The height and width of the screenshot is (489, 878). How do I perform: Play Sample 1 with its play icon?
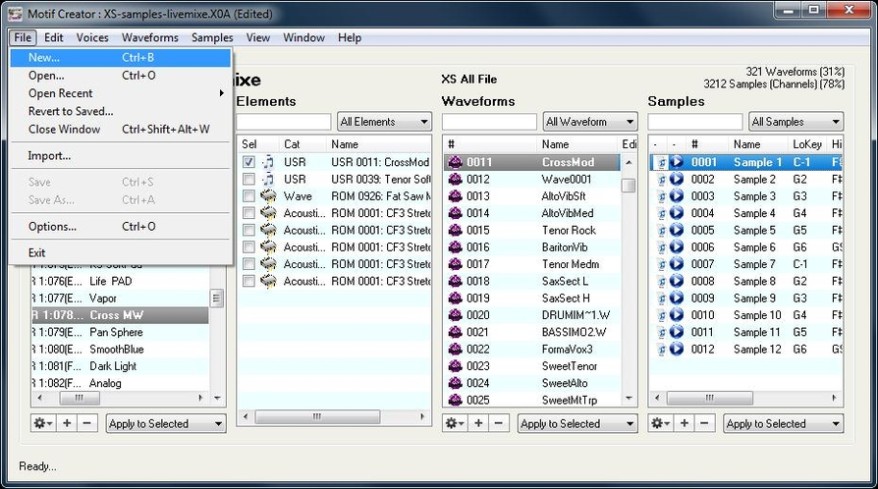tap(677, 162)
